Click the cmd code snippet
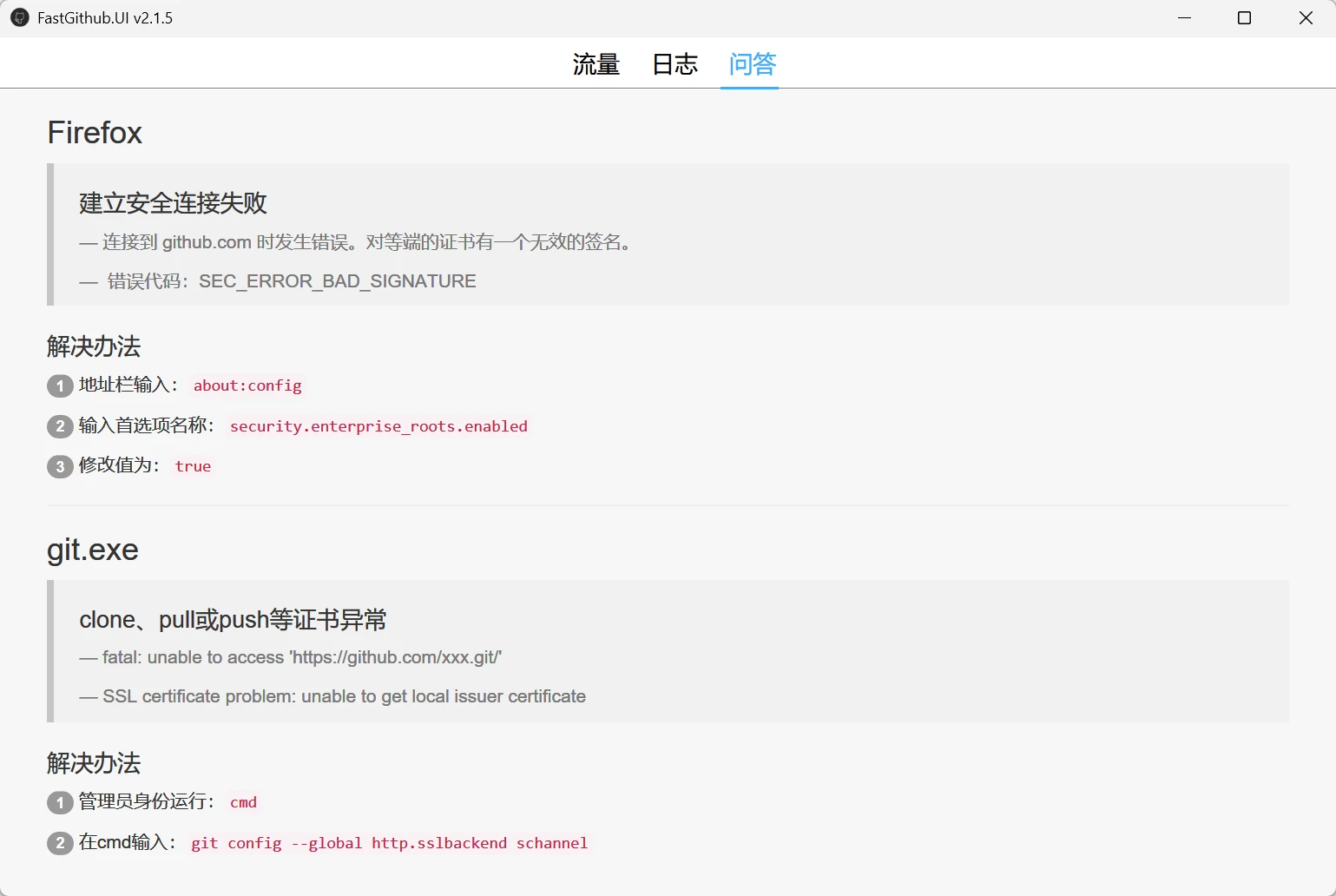 (243, 802)
